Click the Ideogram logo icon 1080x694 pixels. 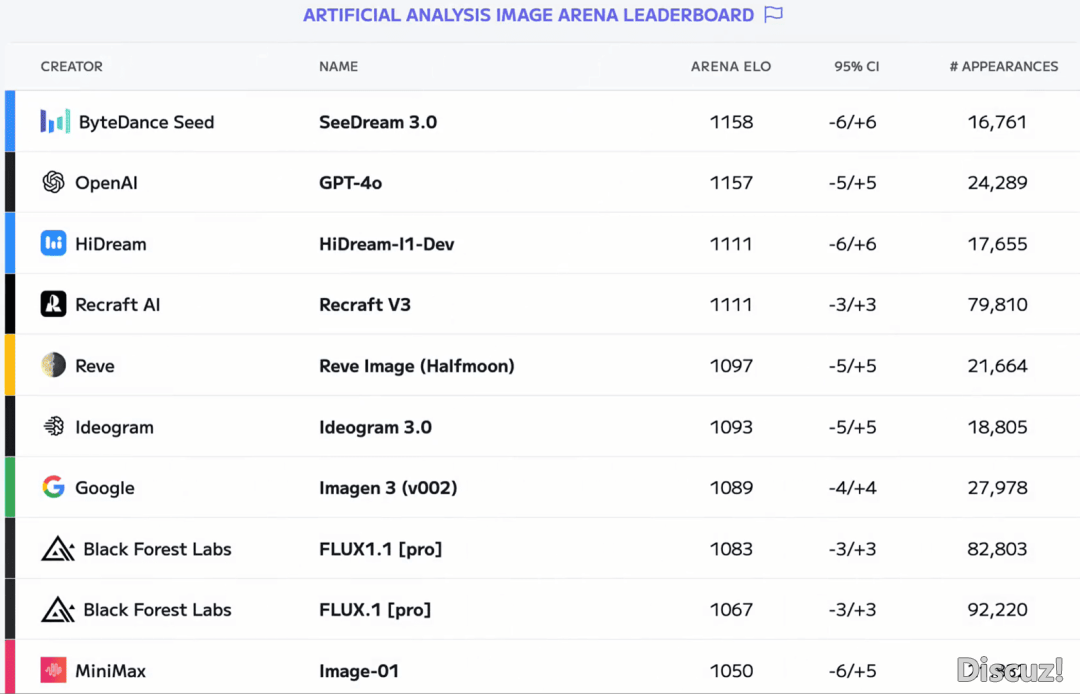point(54,426)
